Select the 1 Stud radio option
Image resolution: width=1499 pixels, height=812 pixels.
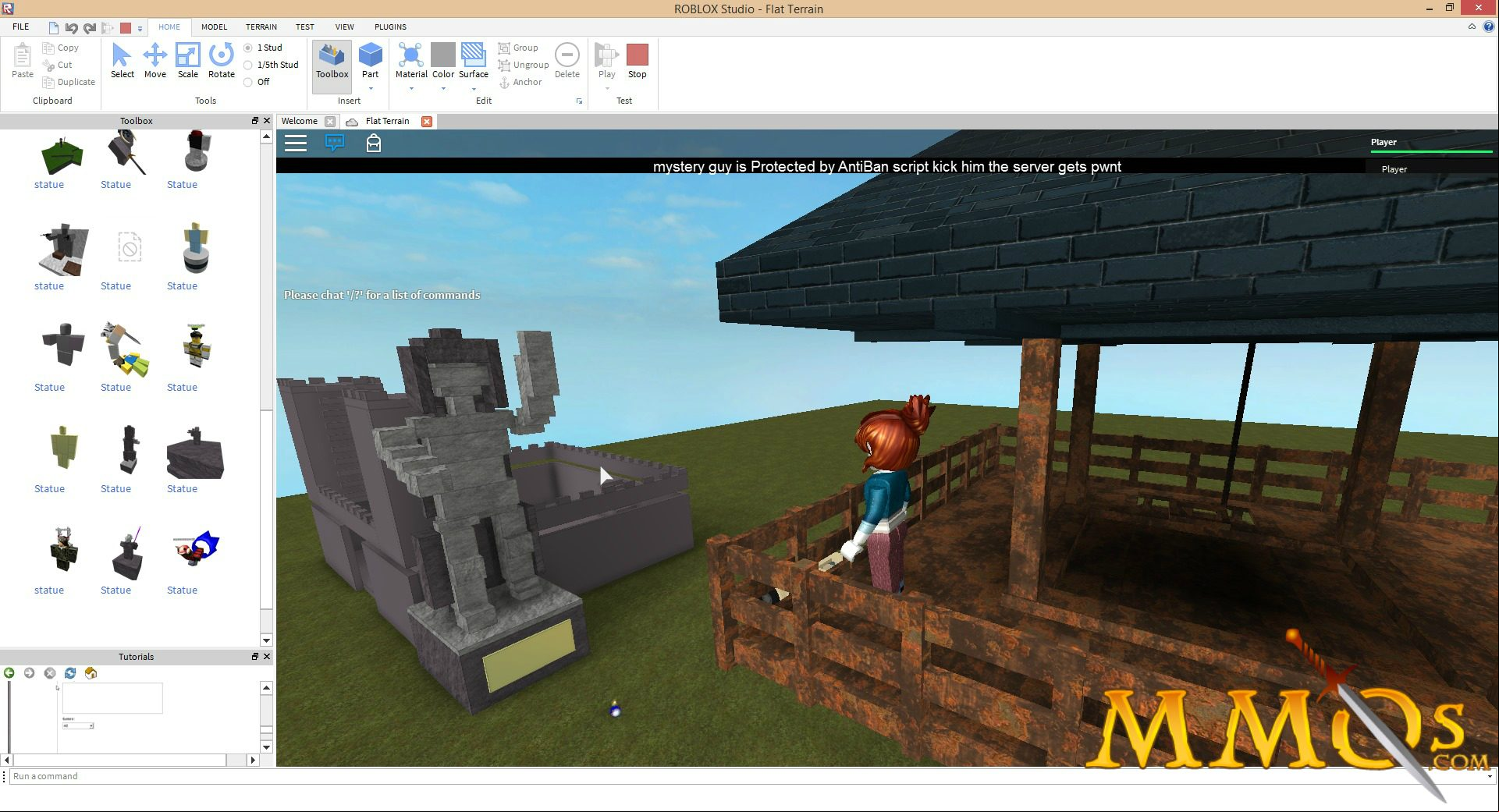click(248, 48)
